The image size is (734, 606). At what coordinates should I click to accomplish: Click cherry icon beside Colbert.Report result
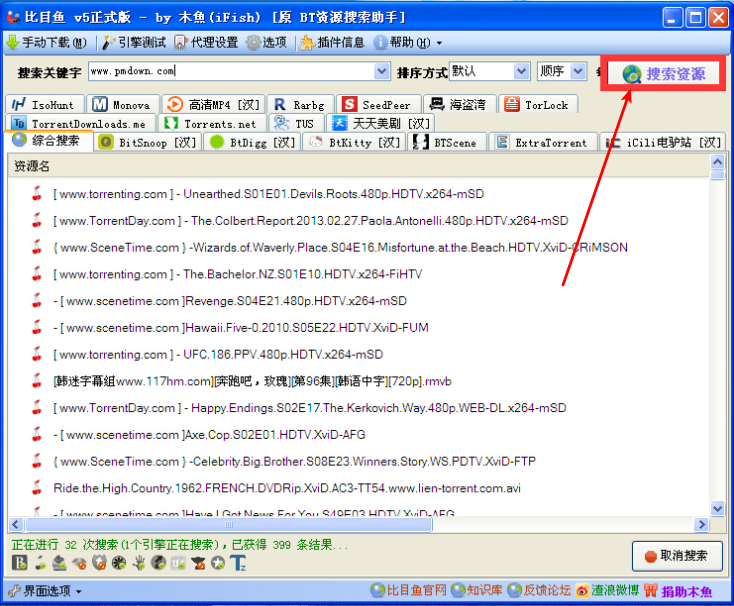click(x=37, y=220)
